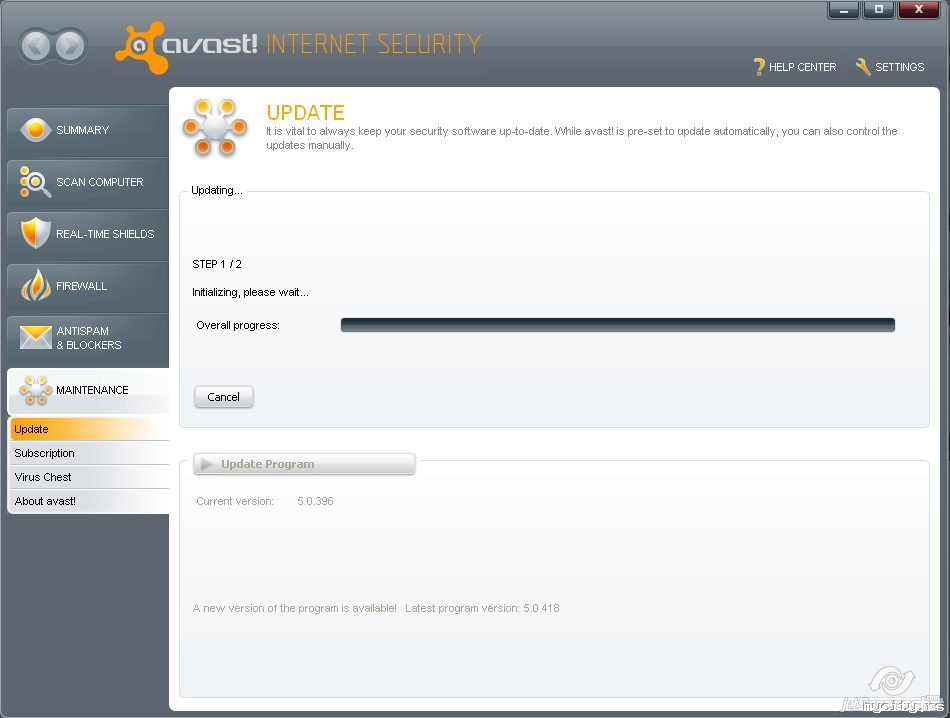Open the Virus Chest submenu item
This screenshot has height=718, width=950.
click(x=89, y=477)
